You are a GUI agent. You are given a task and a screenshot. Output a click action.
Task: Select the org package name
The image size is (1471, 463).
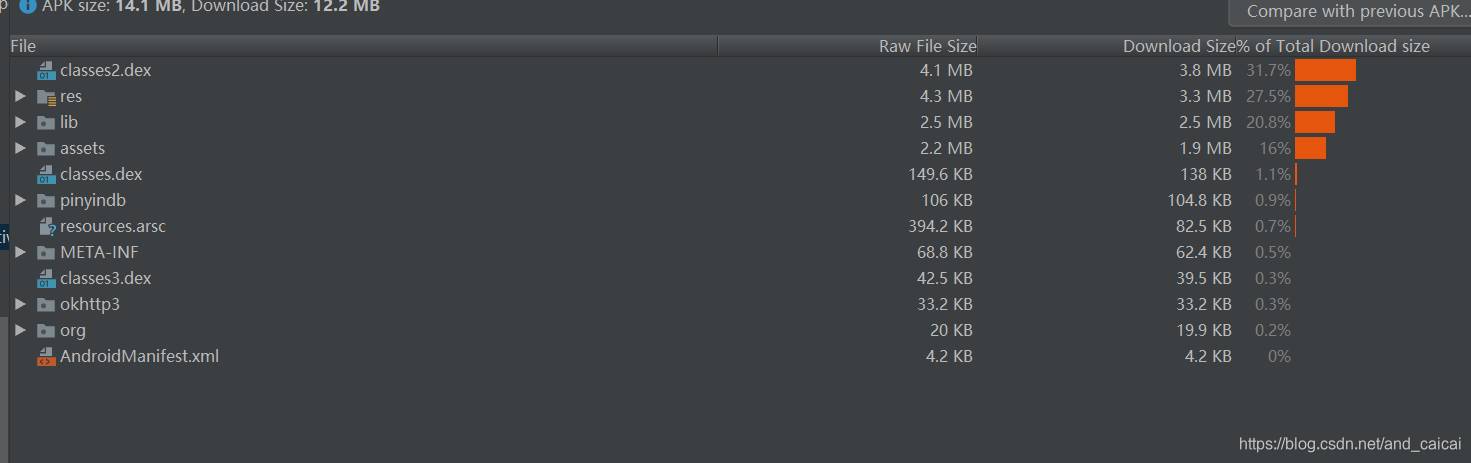pyautogui.click(x=73, y=331)
